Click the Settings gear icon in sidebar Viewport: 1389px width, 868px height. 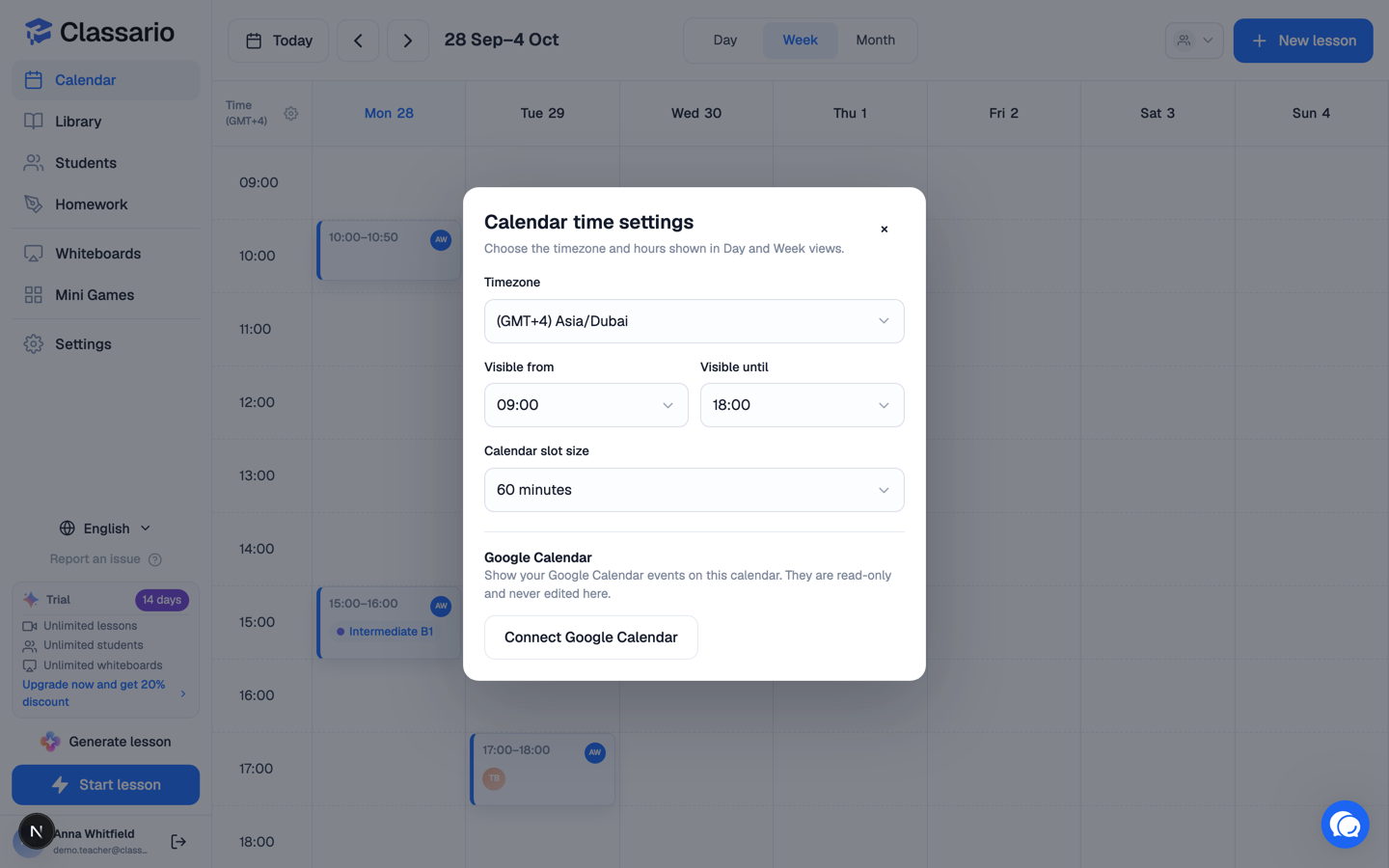tap(34, 344)
